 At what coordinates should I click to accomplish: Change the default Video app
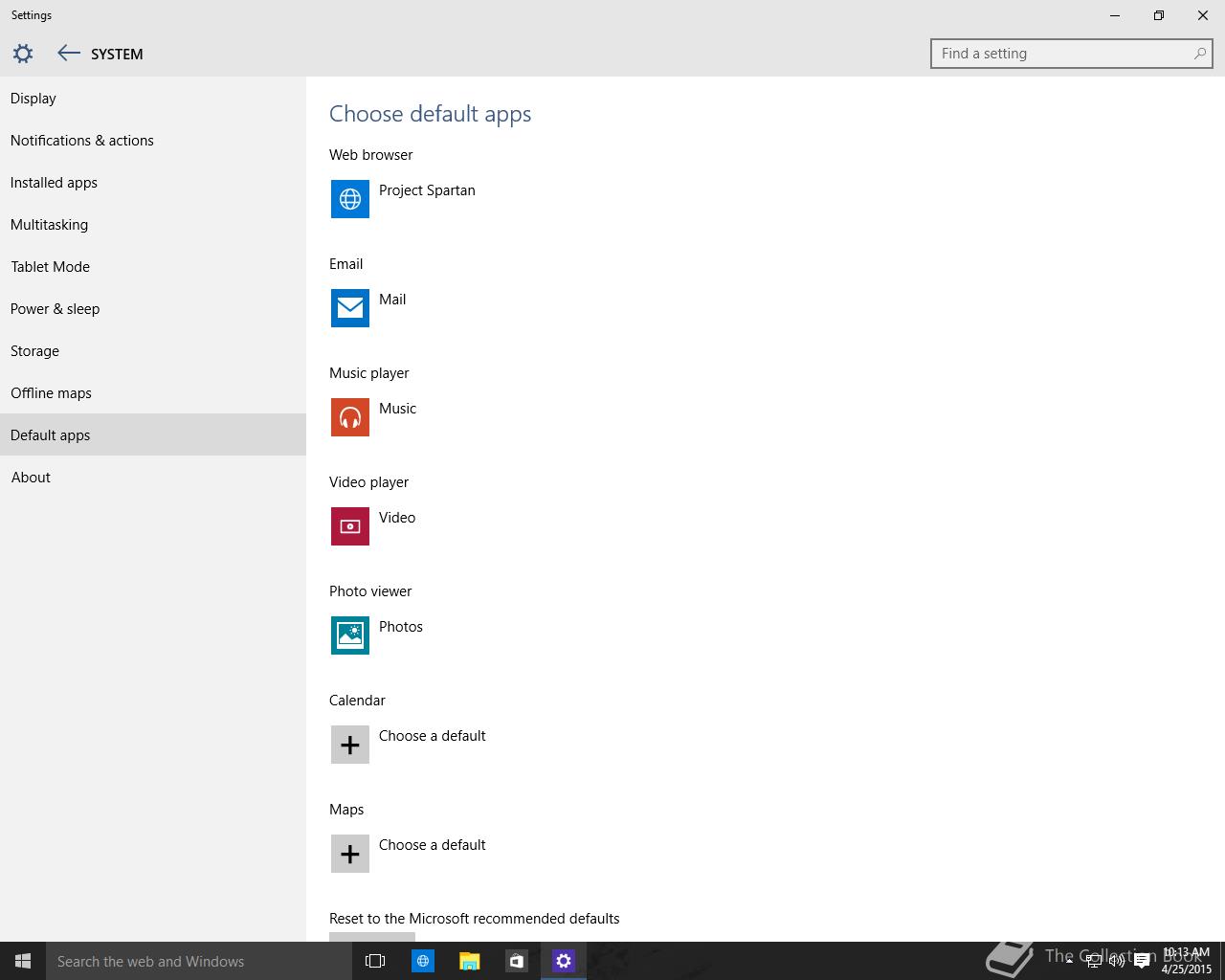pos(397,518)
